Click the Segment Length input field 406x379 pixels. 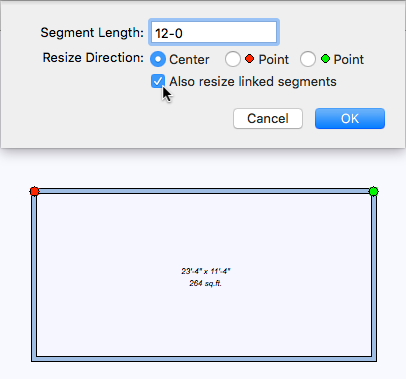(x=213, y=32)
